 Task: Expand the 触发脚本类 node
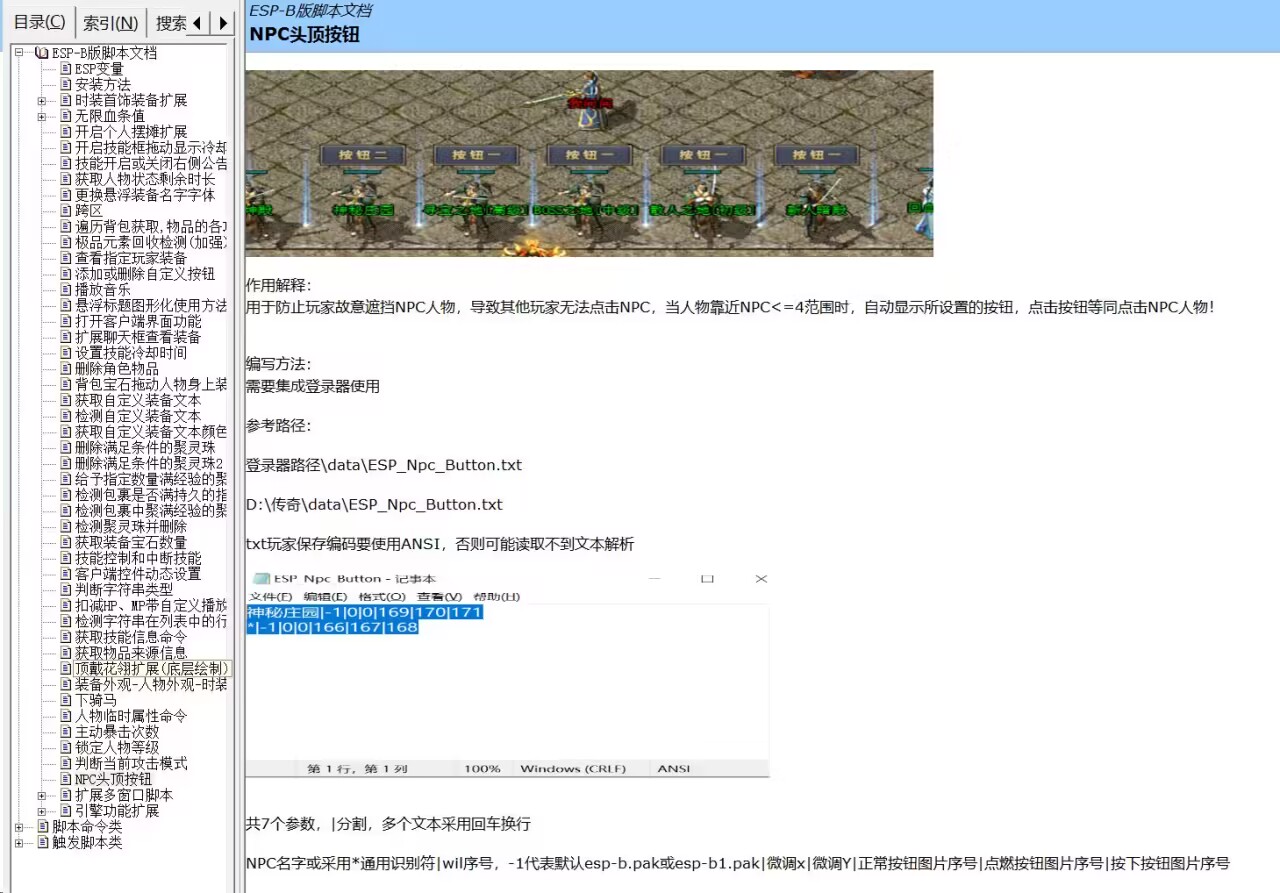click(19, 843)
